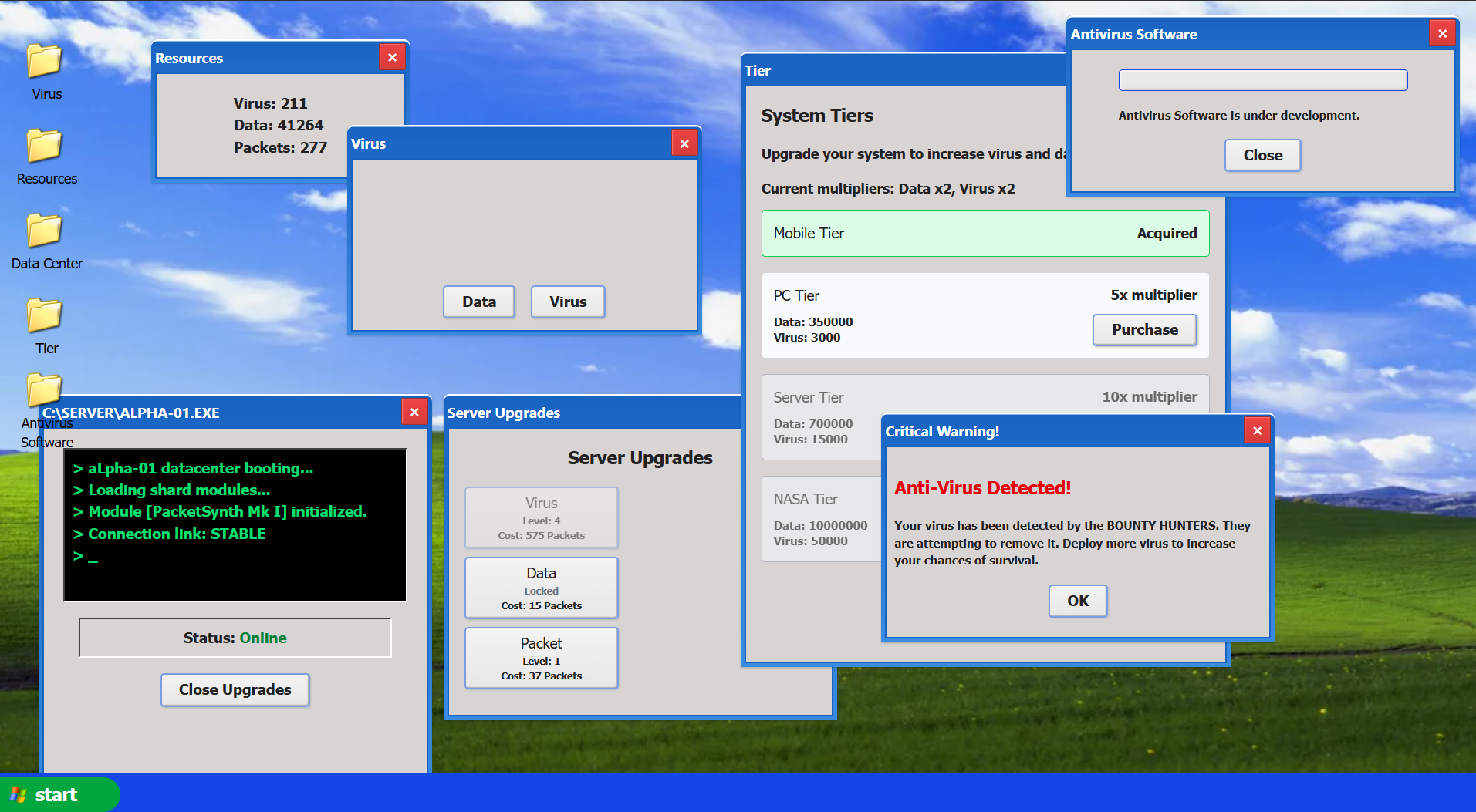Click the "10x multiplier" label

click(x=1150, y=397)
